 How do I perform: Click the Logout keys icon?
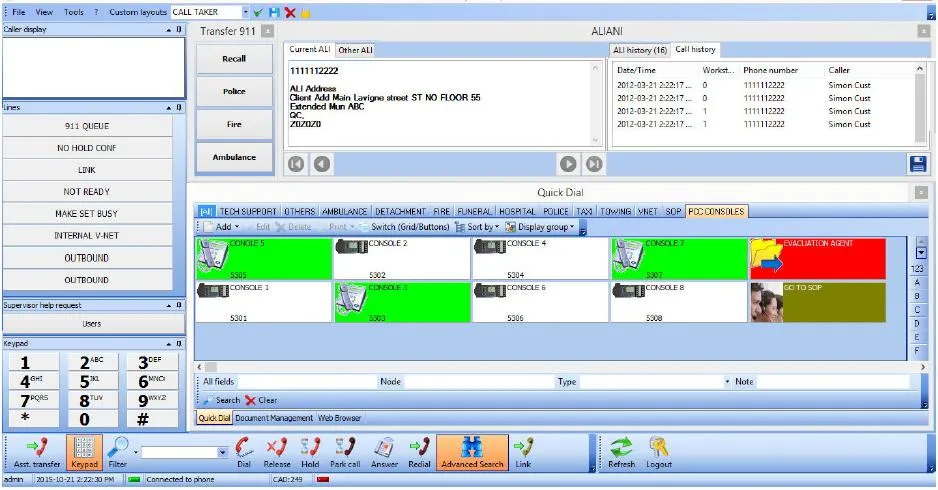click(659, 452)
